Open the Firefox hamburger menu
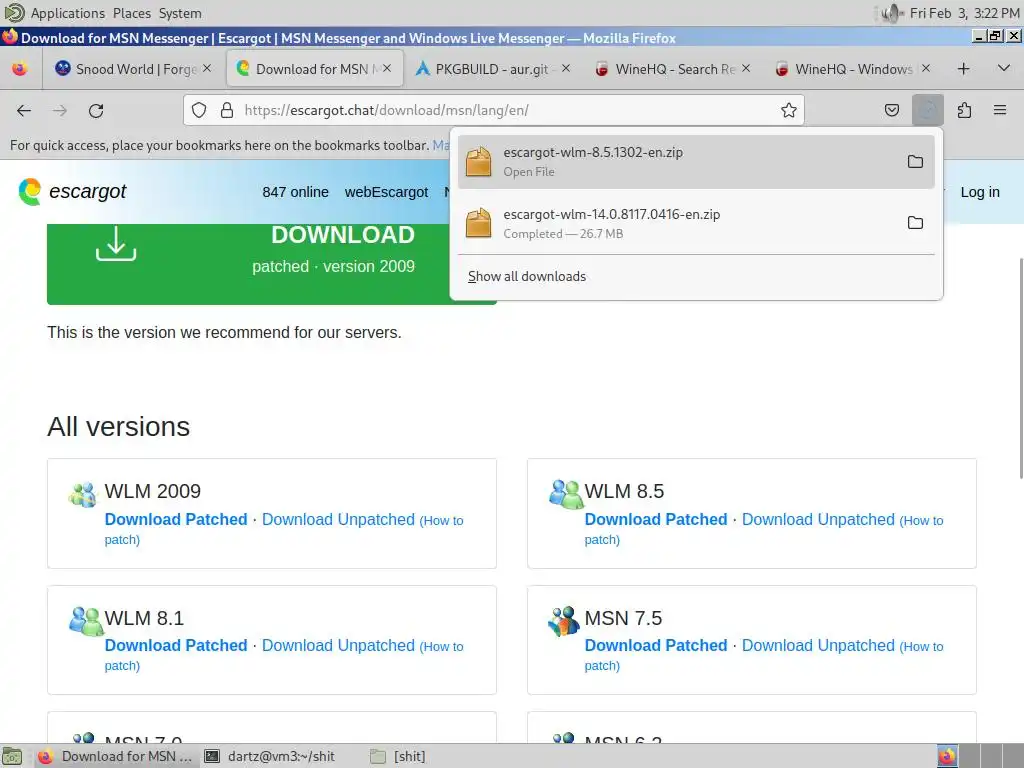 pos(1000,110)
